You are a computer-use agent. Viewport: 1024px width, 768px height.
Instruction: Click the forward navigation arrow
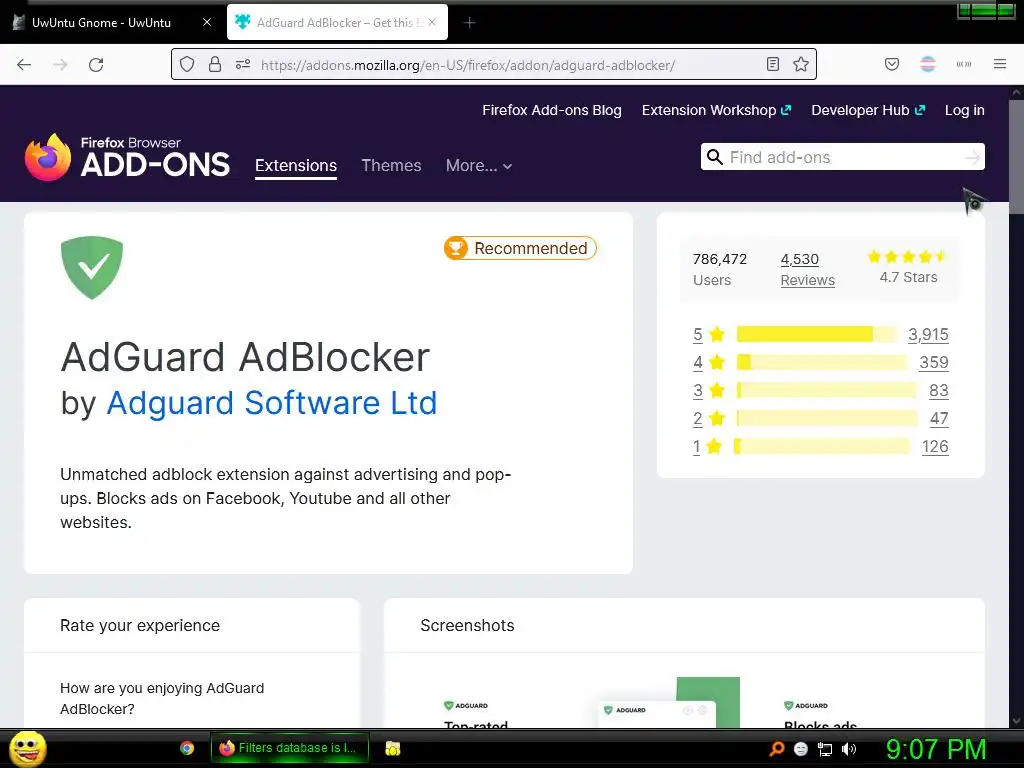(x=60, y=65)
